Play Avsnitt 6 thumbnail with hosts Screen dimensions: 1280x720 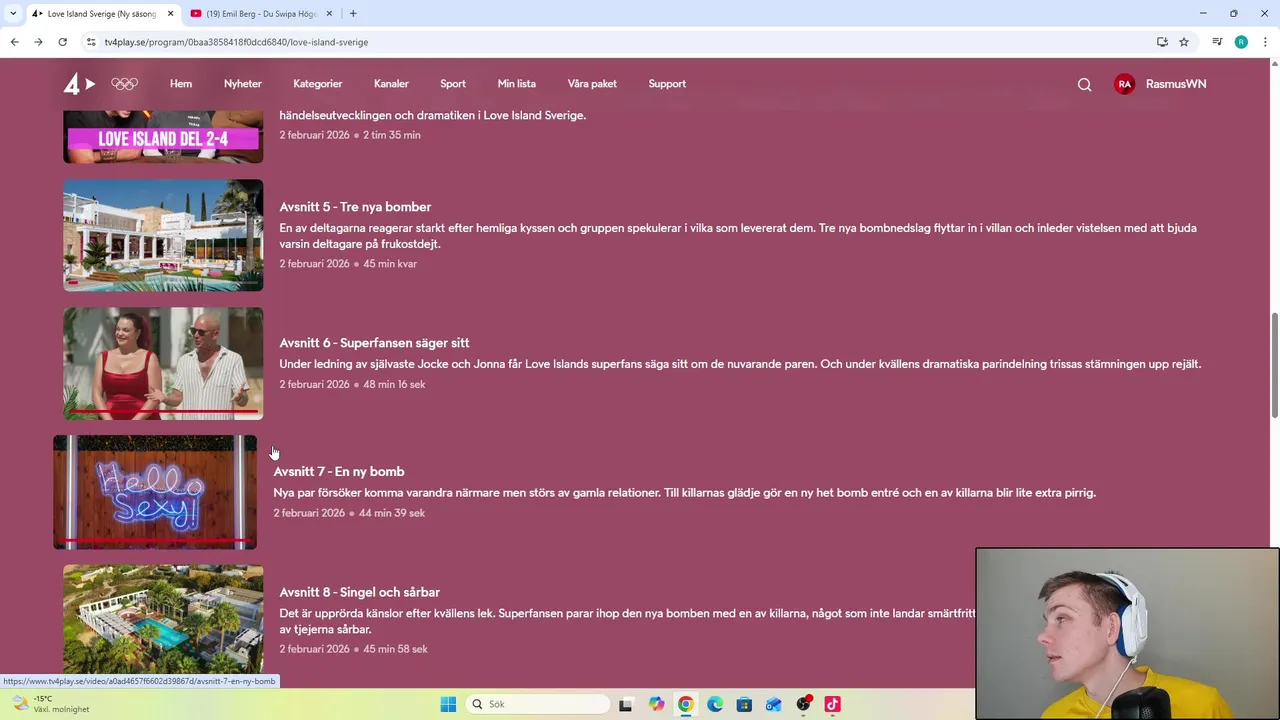click(163, 363)
